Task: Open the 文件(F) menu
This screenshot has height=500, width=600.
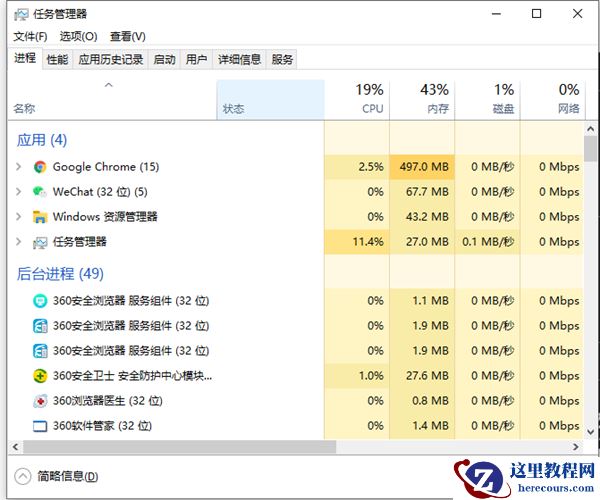Action: (x=30, y=37)
